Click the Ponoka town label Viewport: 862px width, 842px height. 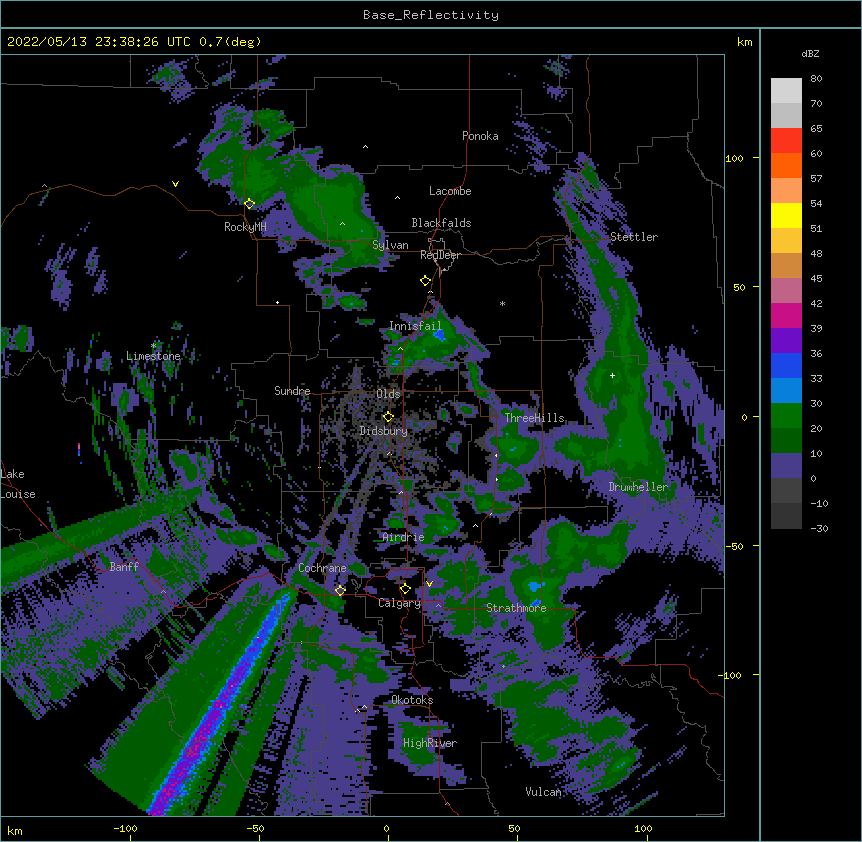coord(480,136)
